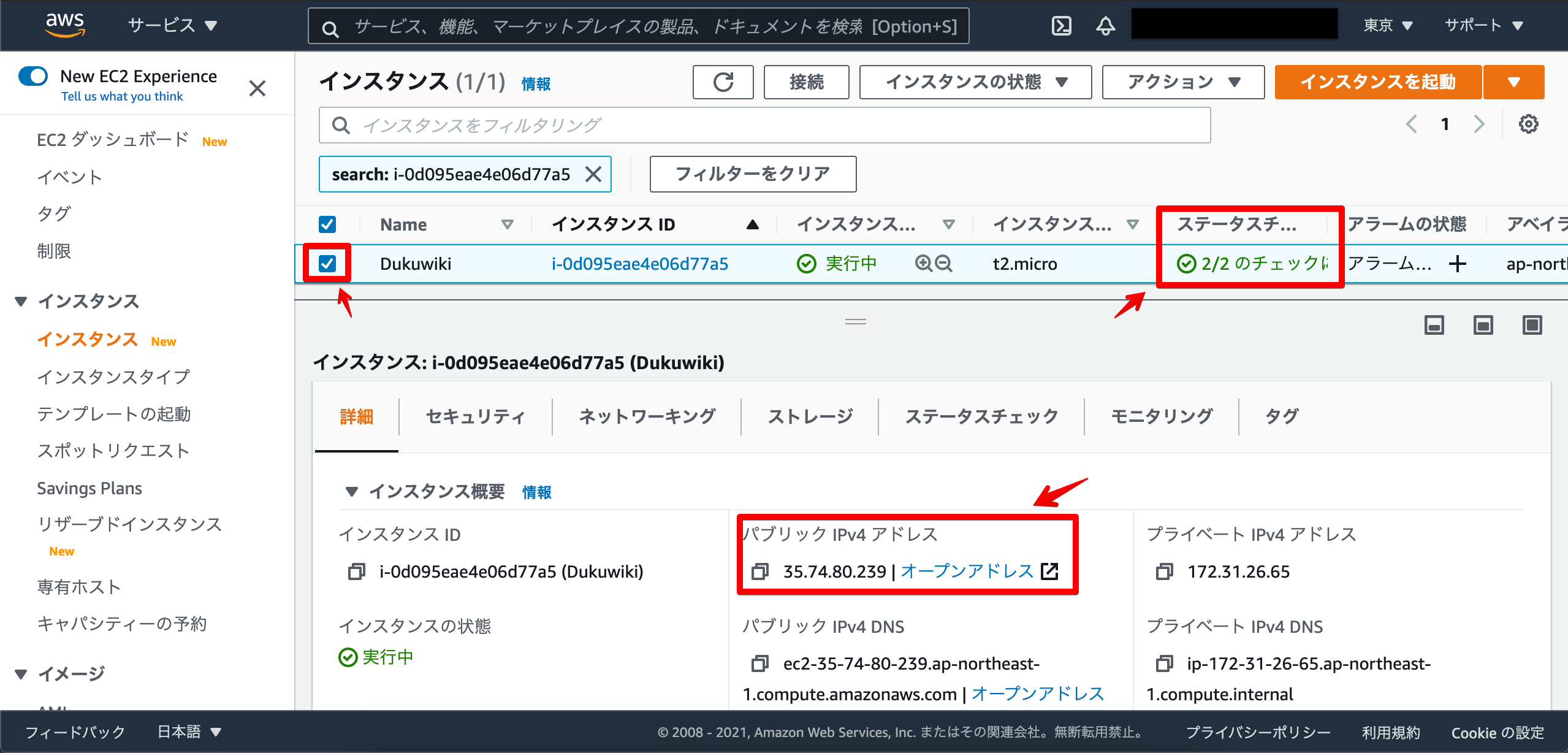1568x753 pixels.
Task: Set the details panel to full size
Action: 1532,325
